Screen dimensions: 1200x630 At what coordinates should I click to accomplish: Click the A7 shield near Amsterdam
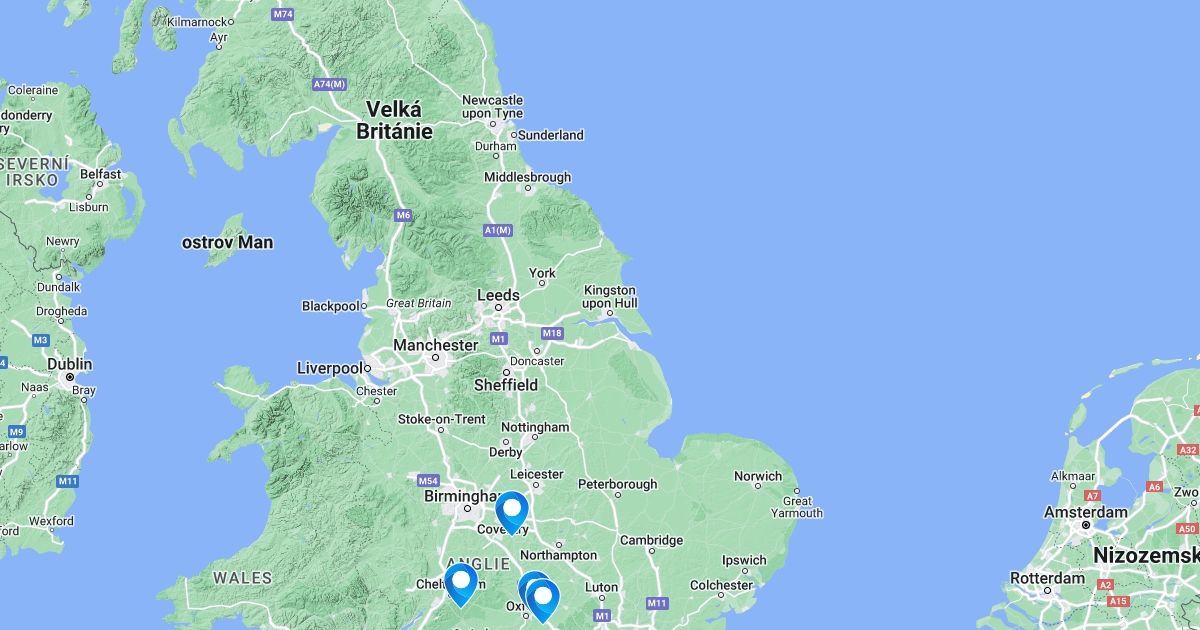click(1092, 496)
